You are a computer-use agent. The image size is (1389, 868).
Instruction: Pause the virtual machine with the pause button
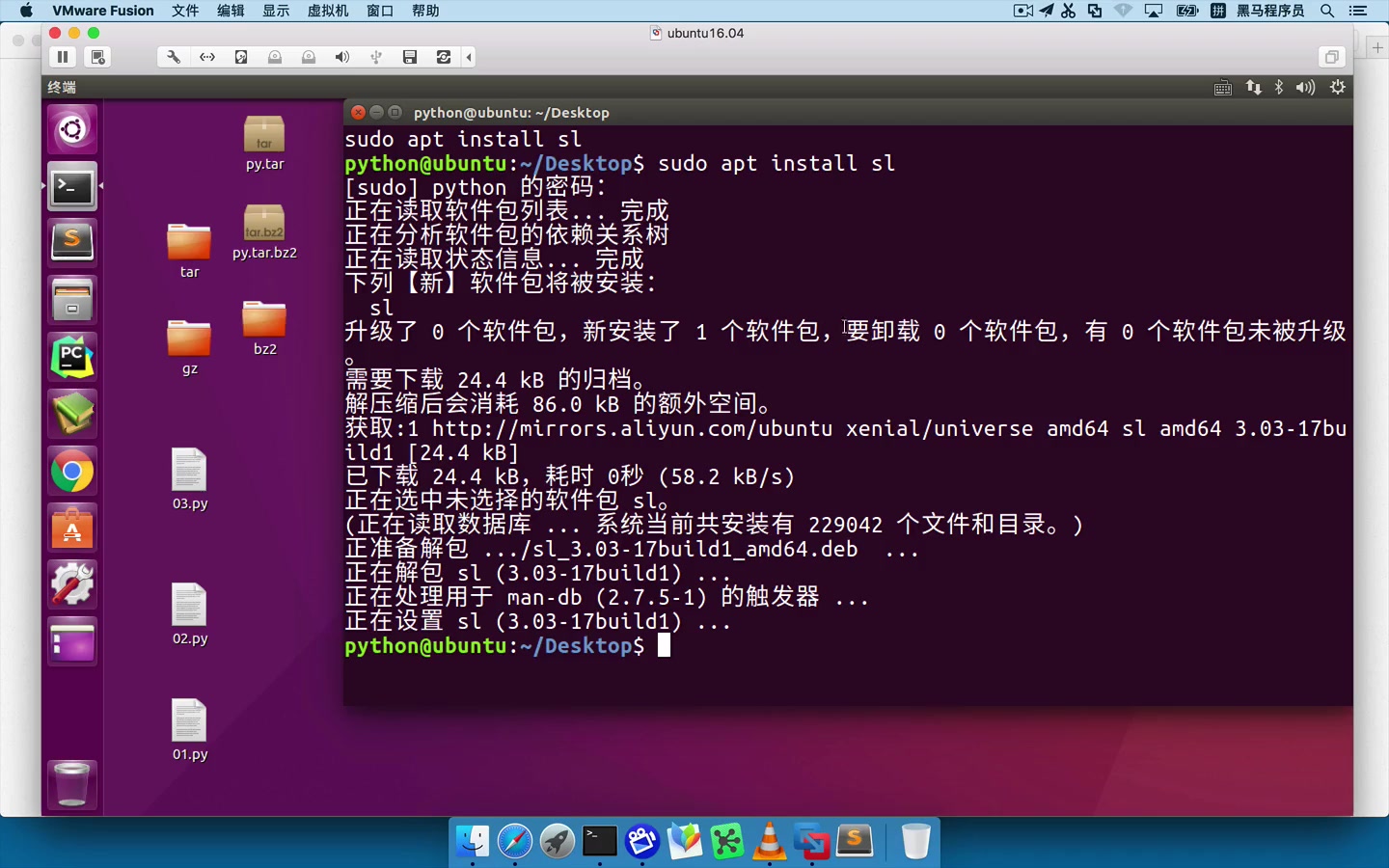[x=63, y=57]
